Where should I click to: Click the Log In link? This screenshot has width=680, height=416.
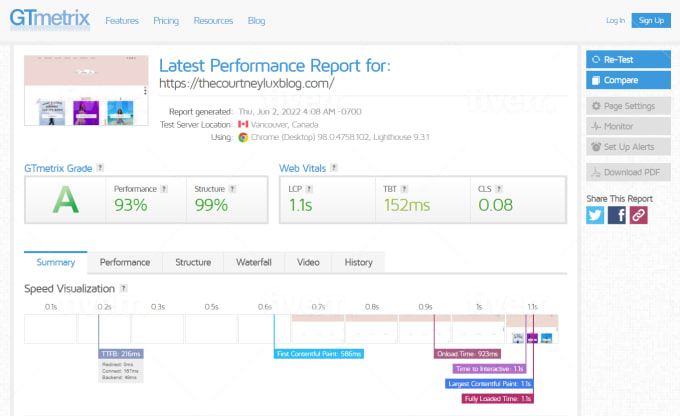click(x=615, y=20)
